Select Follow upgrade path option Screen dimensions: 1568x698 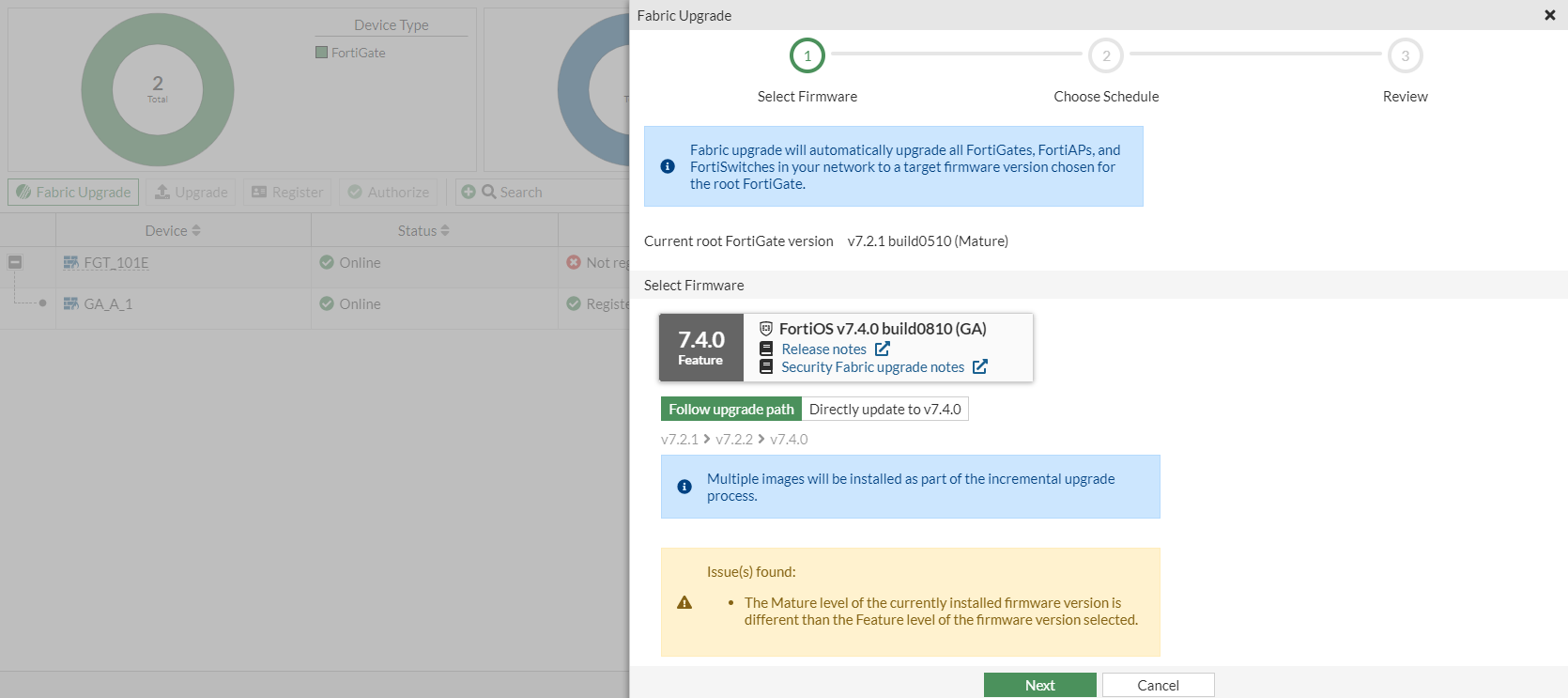point(731,409)
